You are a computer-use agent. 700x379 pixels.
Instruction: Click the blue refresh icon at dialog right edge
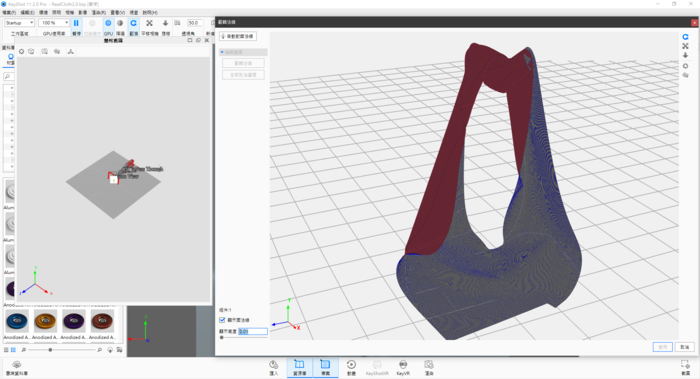click(x=685, y=37)
